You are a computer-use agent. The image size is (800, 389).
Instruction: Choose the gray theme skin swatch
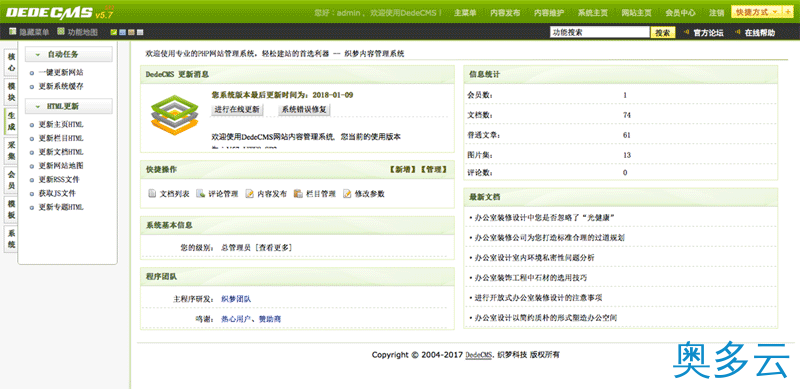(x=140, y=33)
